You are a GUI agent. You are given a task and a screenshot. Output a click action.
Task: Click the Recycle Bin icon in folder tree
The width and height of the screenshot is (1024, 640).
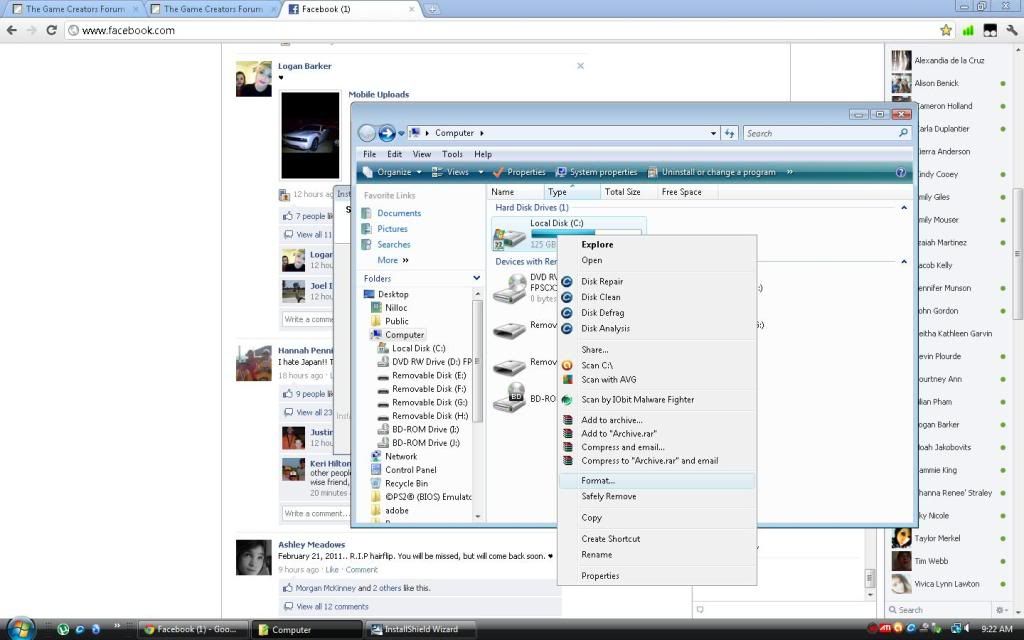376,483
